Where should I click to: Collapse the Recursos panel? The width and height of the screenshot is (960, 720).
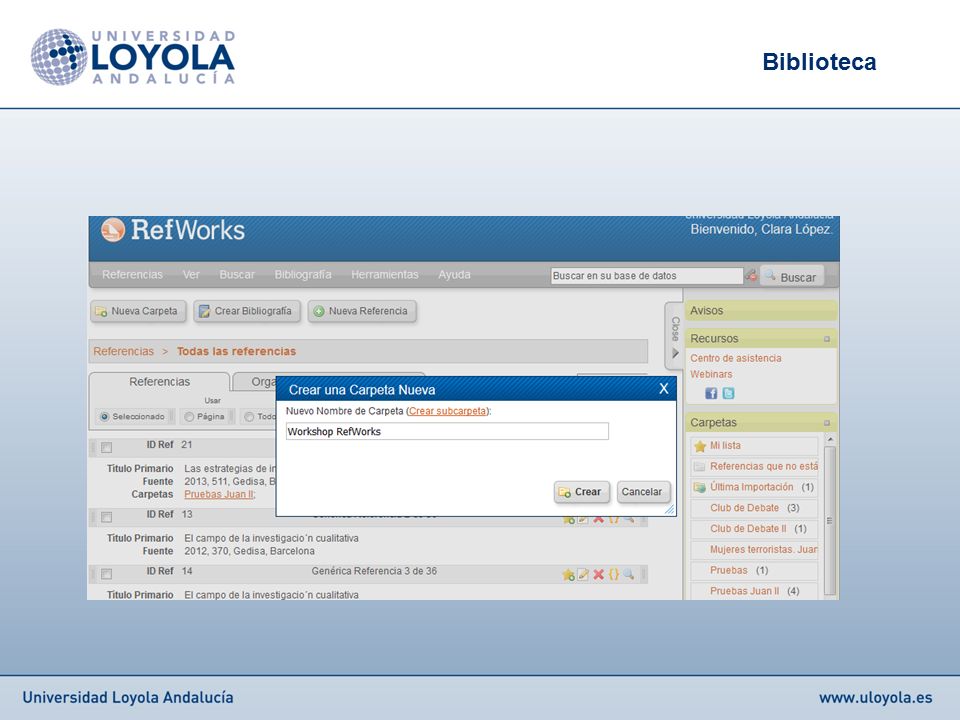(827, 339)
